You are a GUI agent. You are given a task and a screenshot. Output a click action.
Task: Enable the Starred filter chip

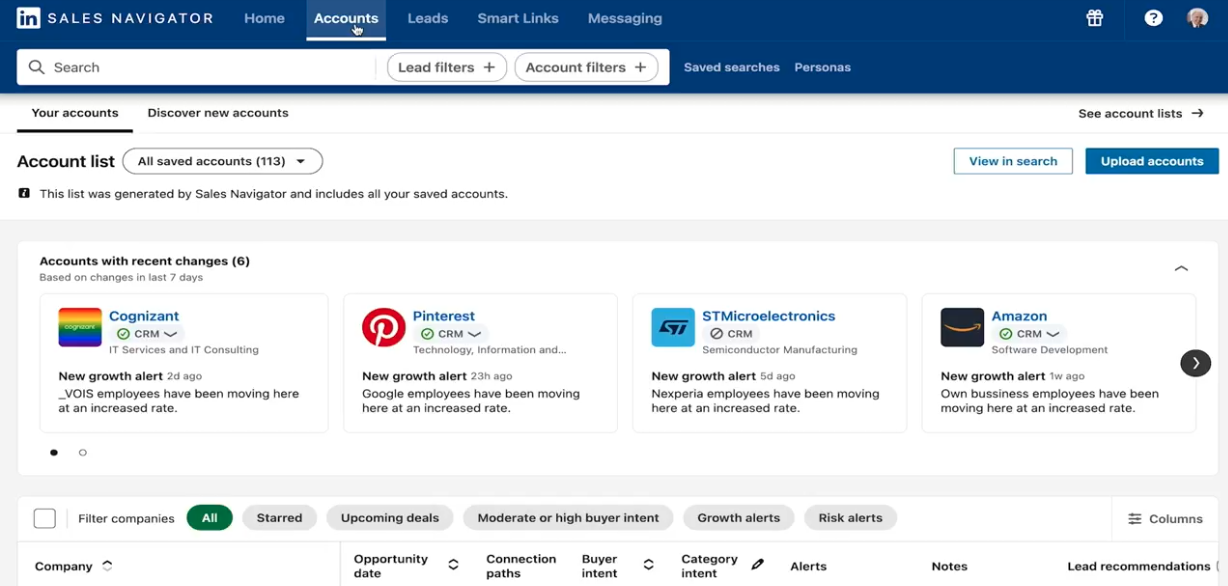[279, 518]
